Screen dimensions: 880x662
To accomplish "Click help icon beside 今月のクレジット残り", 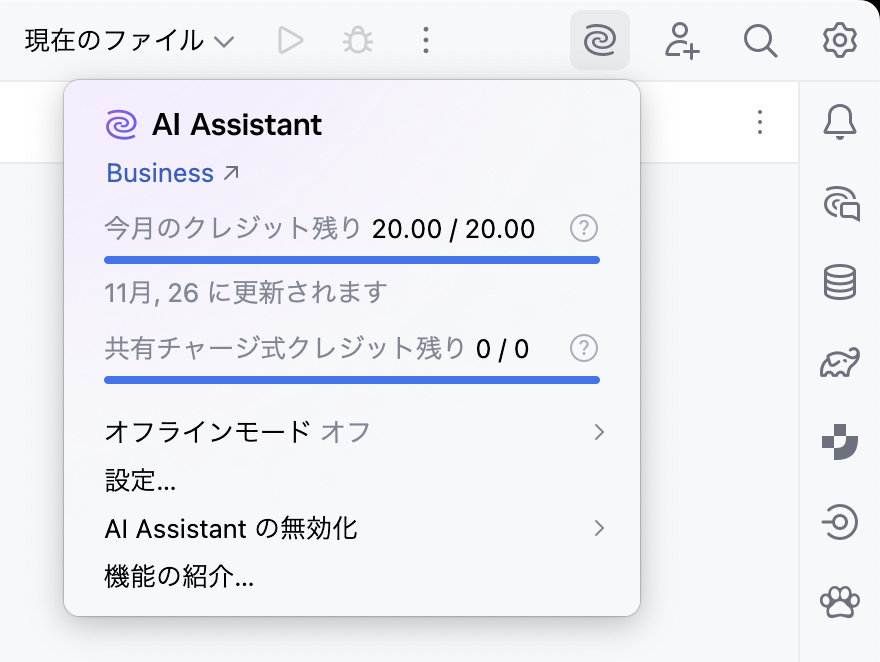I will point(584,229).
